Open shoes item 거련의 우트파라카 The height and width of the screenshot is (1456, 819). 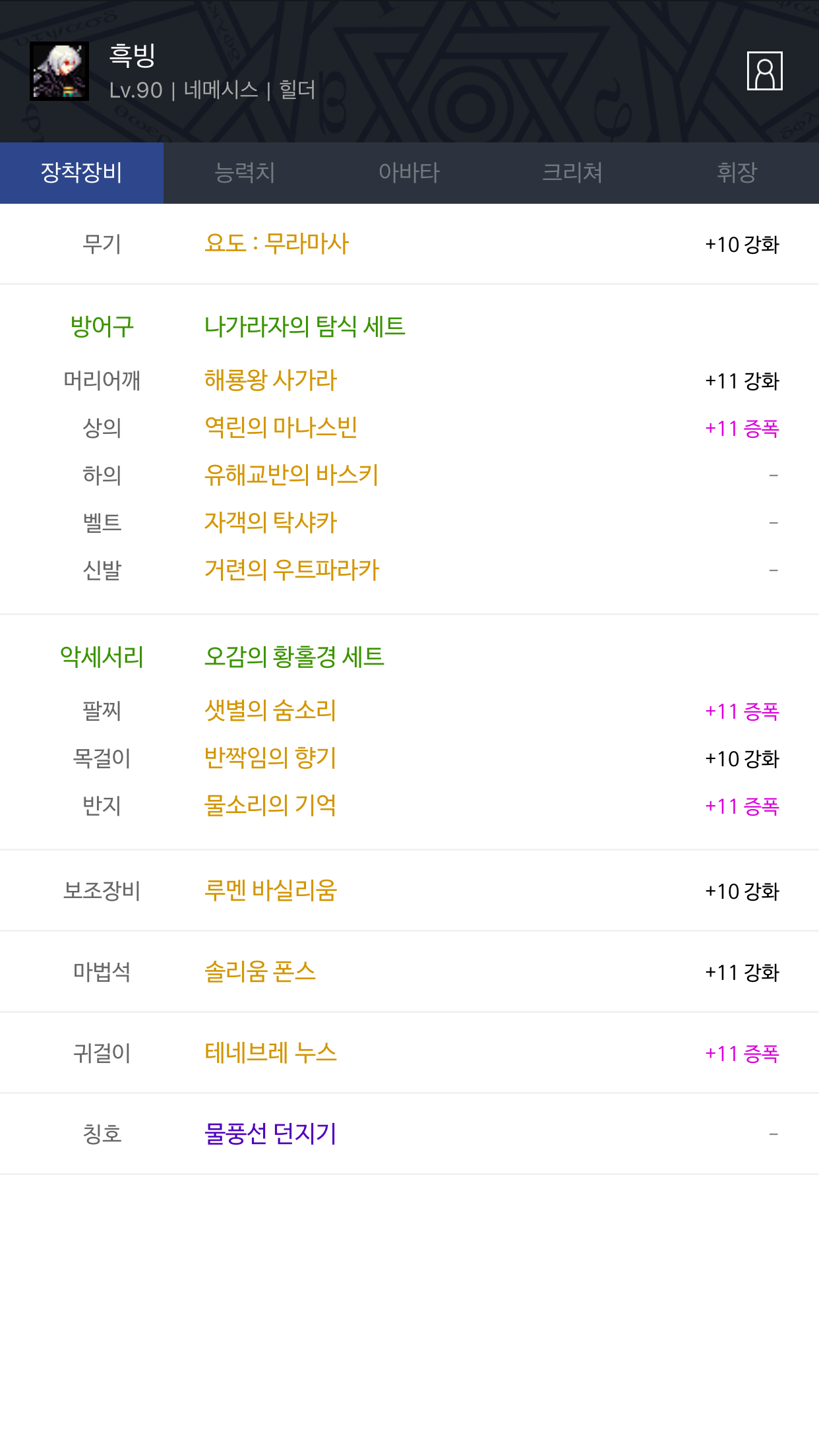[x=291, y=570]
